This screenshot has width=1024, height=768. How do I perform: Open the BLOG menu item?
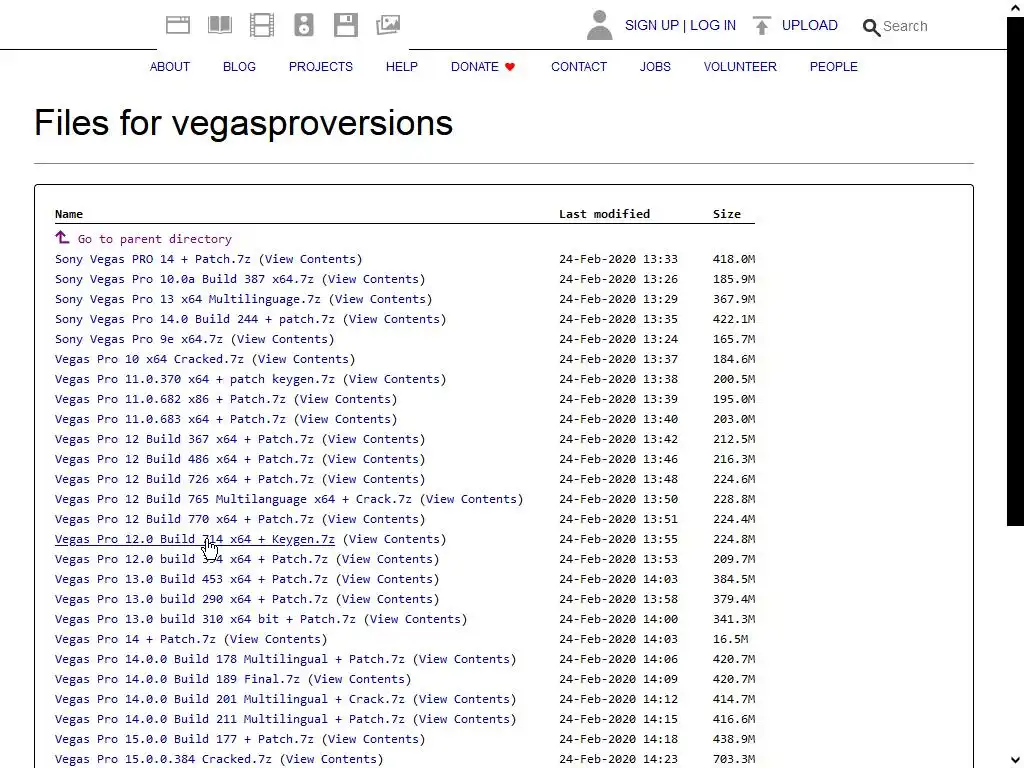[239, 67]
